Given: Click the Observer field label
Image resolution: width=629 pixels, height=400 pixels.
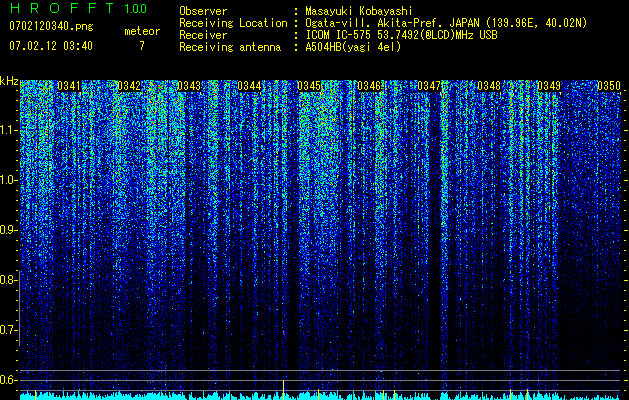Looking at the screenshot, I should click(x=203, y=11).
